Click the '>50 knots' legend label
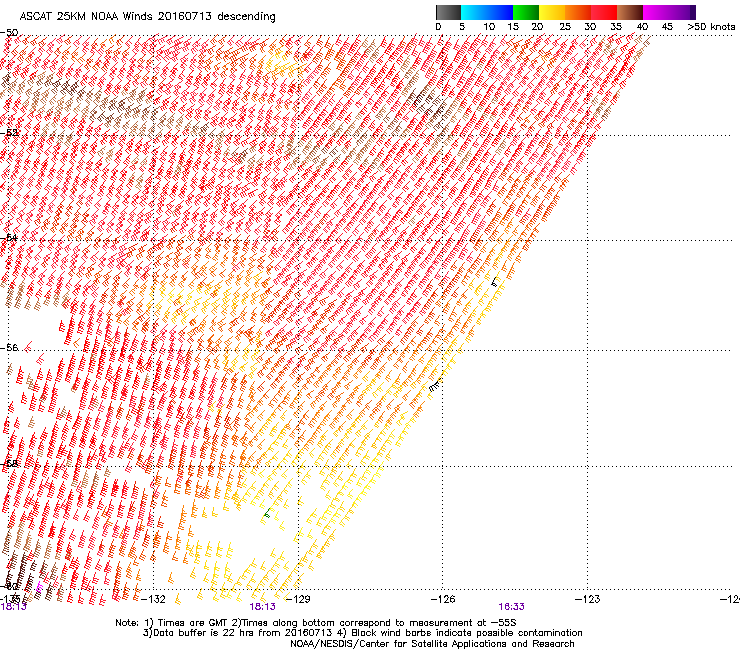Screen dimensions: 740x650 (x=711, y=27)
